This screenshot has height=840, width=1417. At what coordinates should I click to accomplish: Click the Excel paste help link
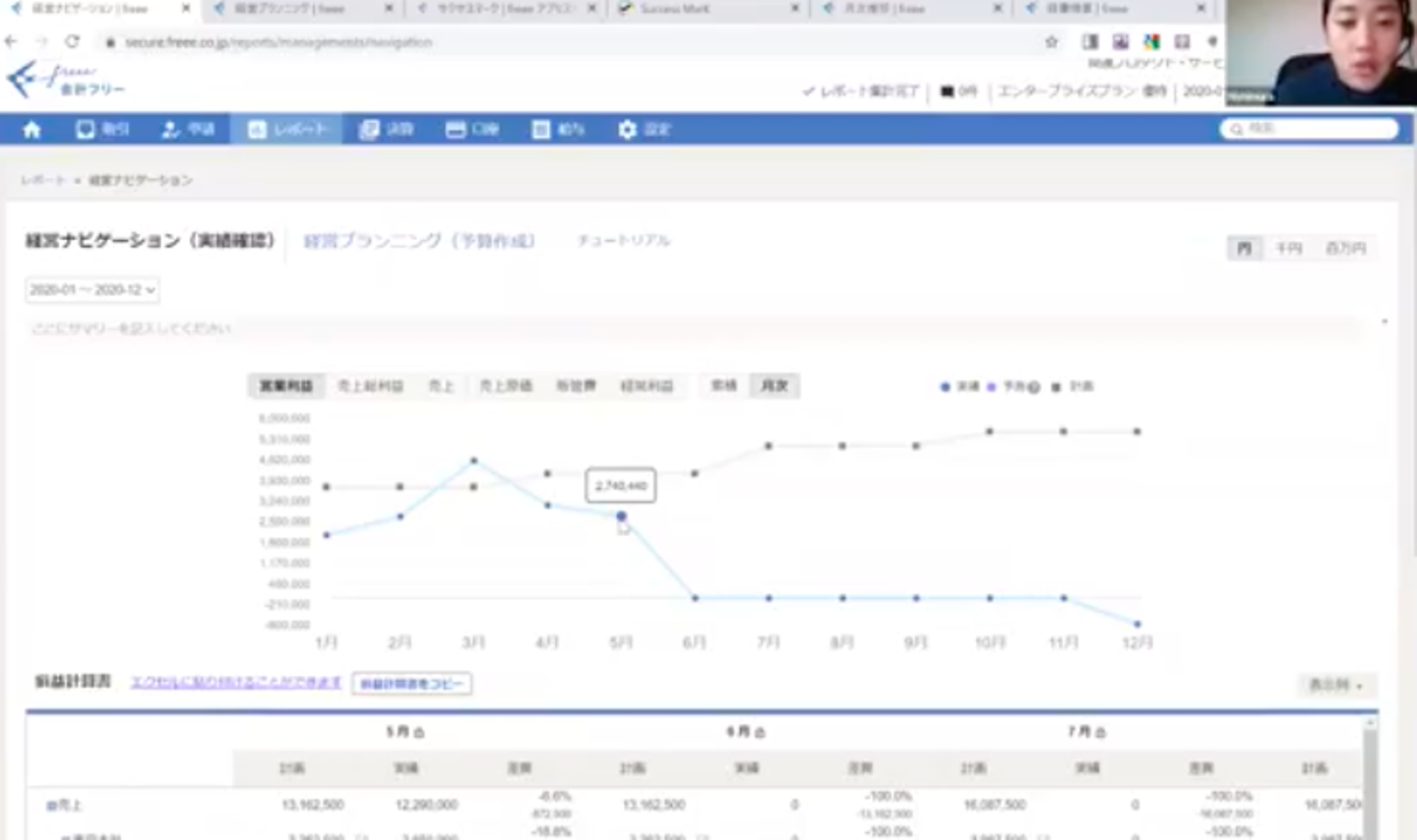(x=236, y=682)
